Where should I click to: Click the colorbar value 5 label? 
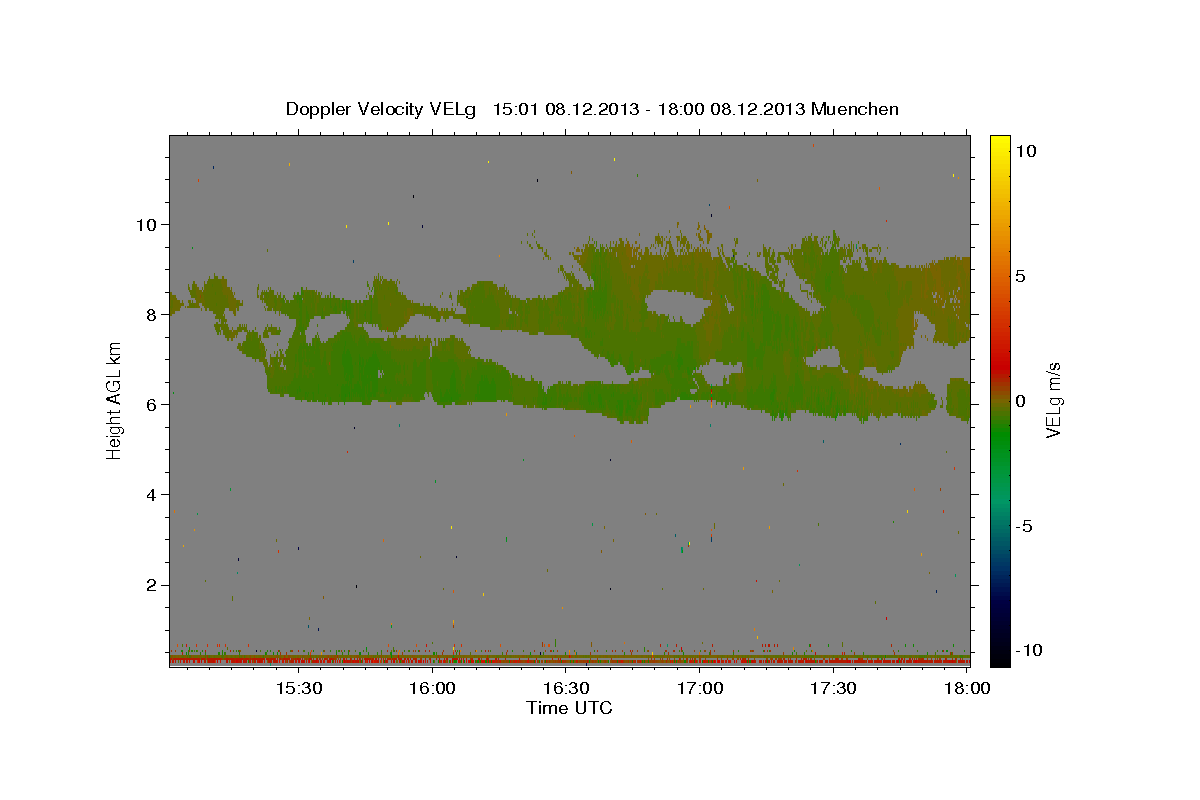[1021, 276]
